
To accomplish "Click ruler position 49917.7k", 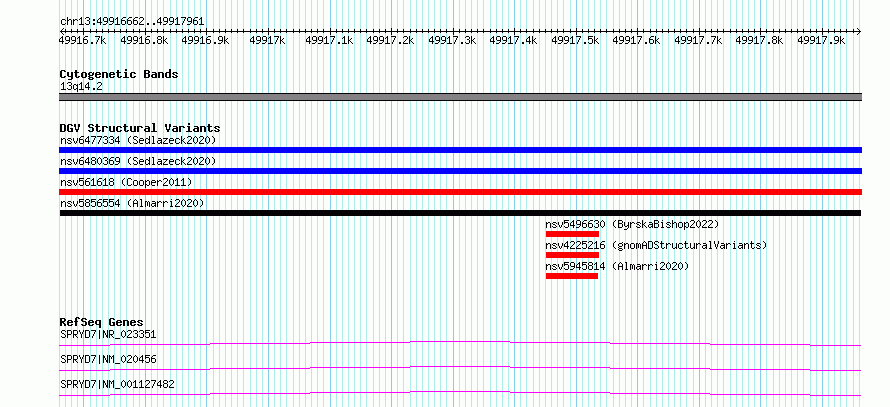I will pos(698,40).
